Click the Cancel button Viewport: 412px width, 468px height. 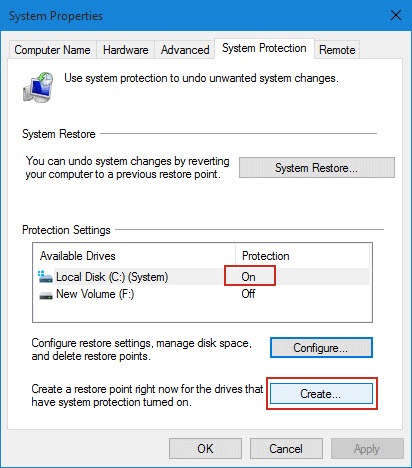[x=286, y=449]
